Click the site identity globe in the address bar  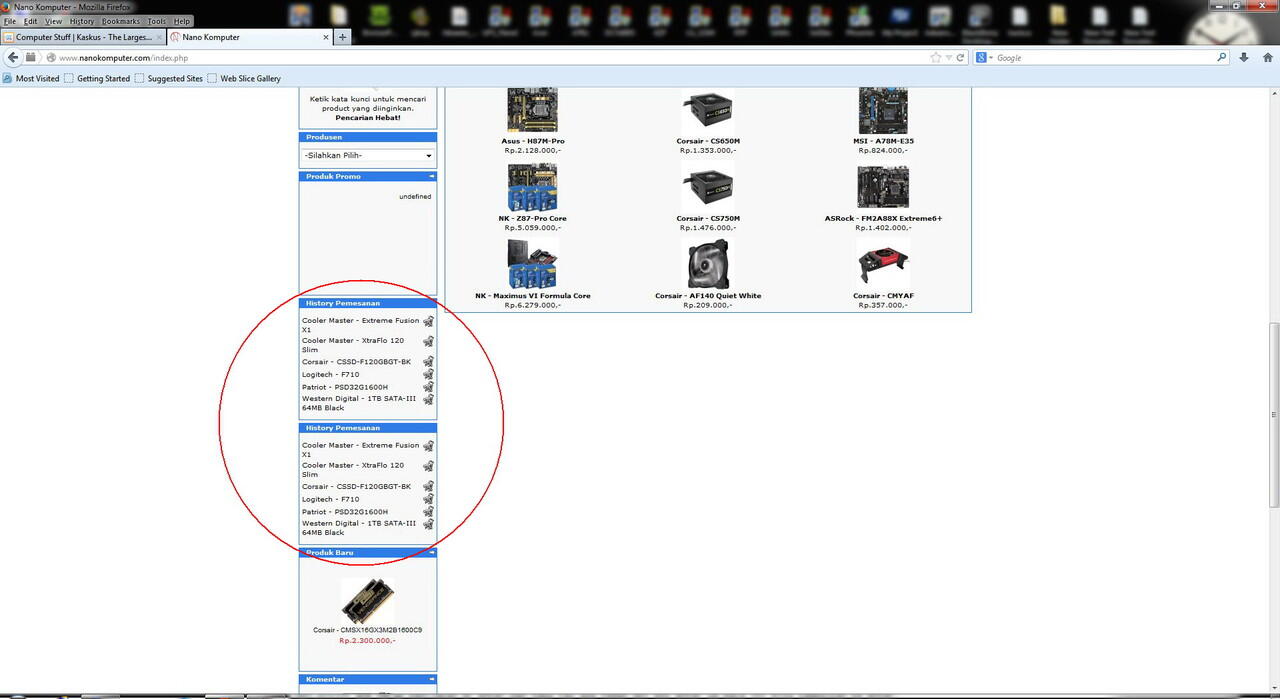click(x=51, y=58)
